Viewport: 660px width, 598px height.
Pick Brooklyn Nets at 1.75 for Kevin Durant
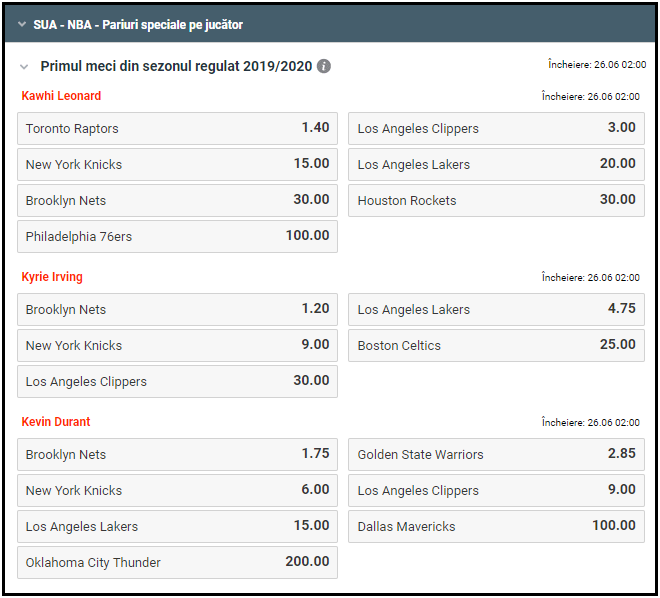pyautogui.click(x=177, y=454)
